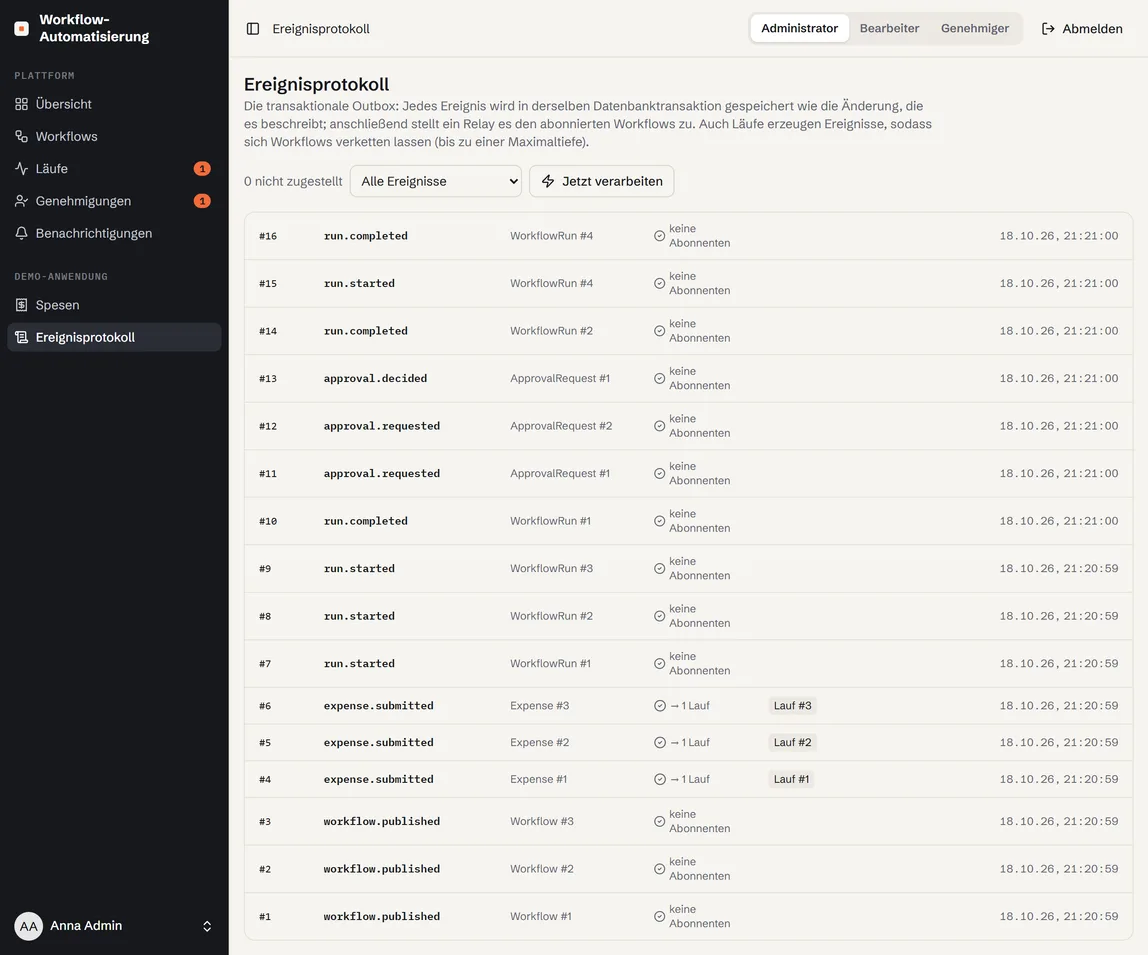
Task: Click approval.decided event name
Action: (375, 378)
